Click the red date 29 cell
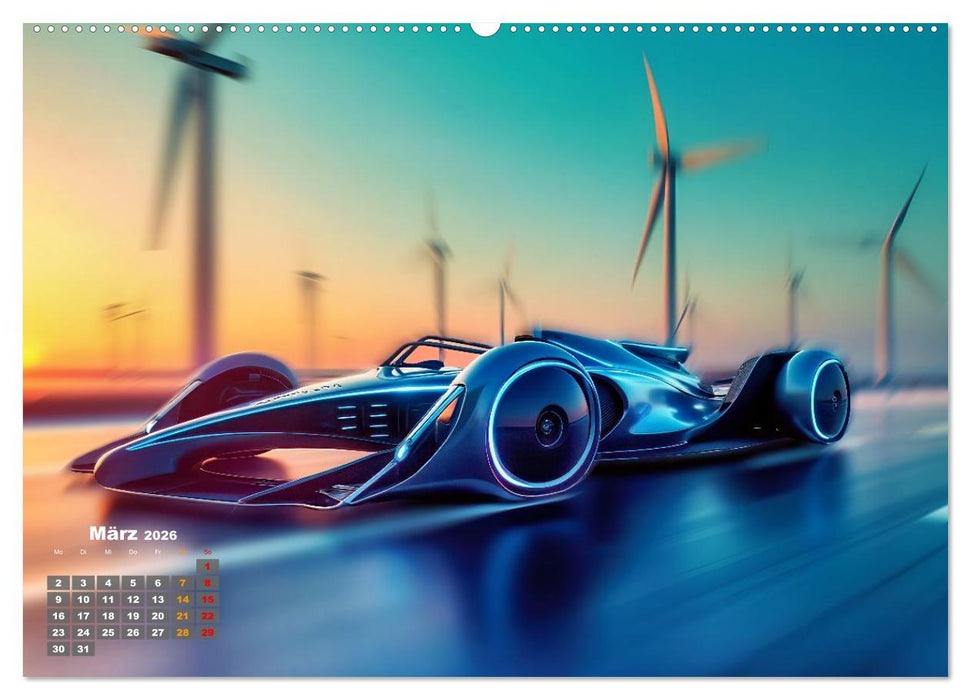Viewport: 971px width, 700px height. tap(207, 632)
